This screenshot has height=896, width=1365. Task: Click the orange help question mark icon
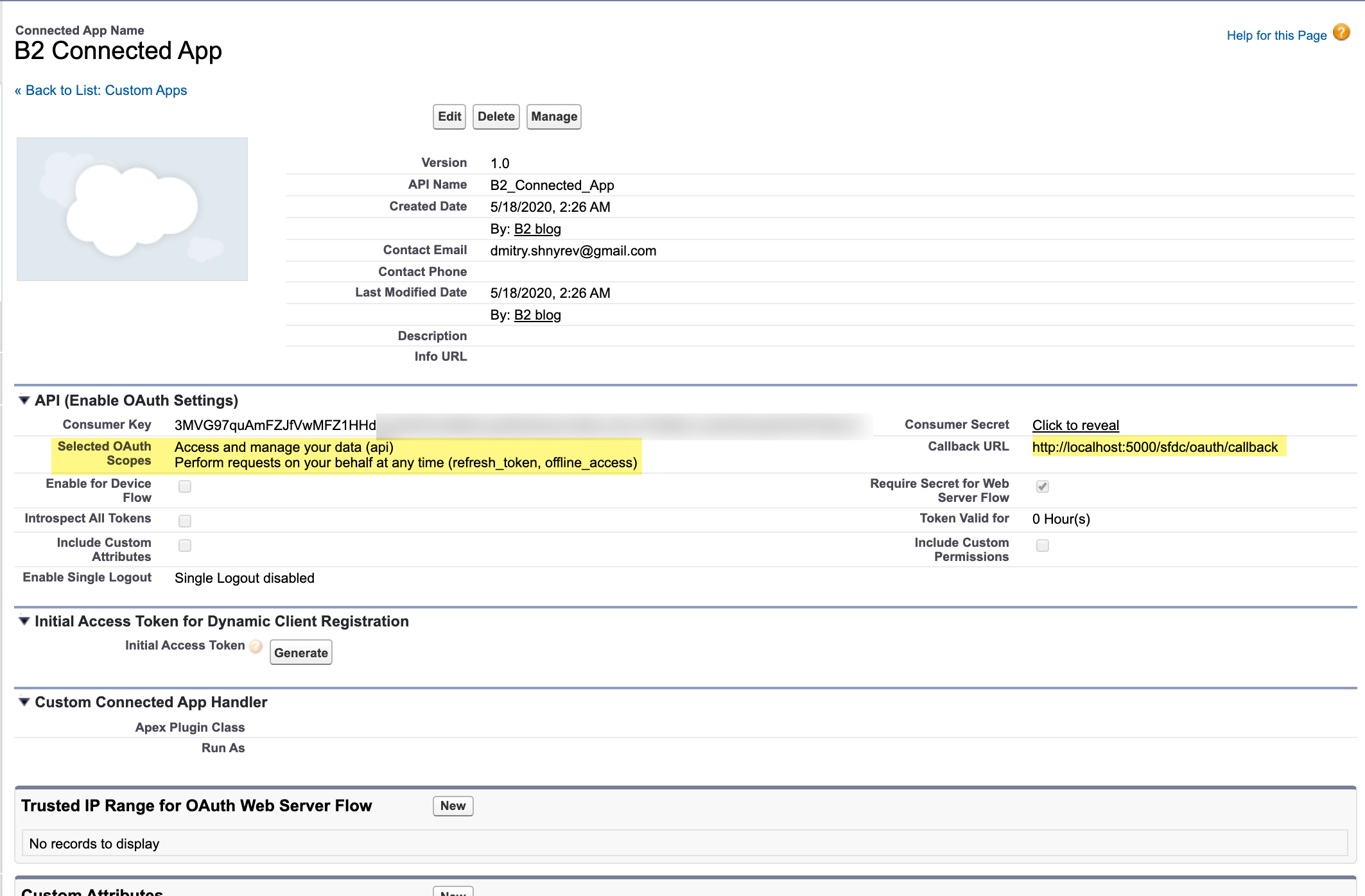[x=1341, y=32]
